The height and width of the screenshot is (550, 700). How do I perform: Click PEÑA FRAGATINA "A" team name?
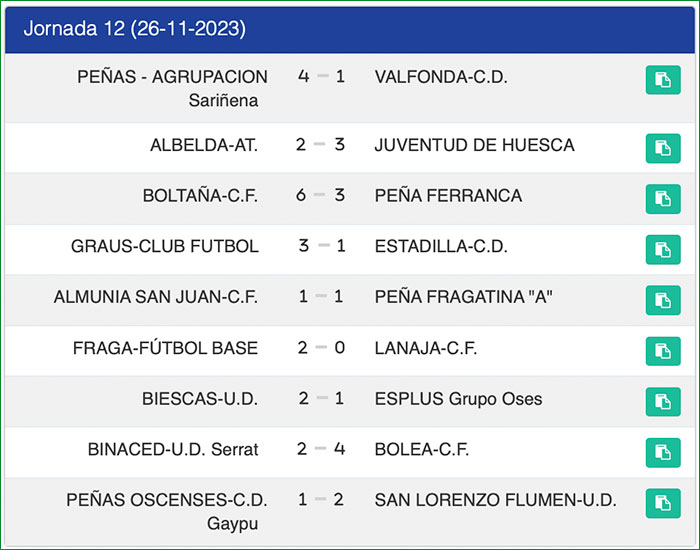tap(463, 297)
